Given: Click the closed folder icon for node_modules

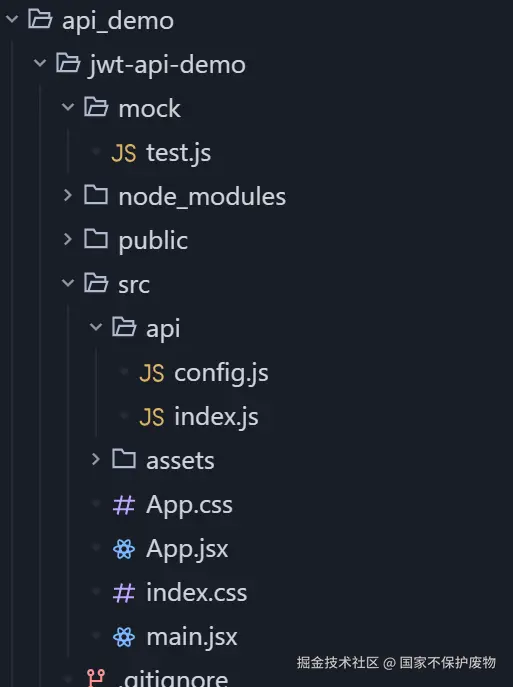Looking at the screenshot, I should coord(96,195).
